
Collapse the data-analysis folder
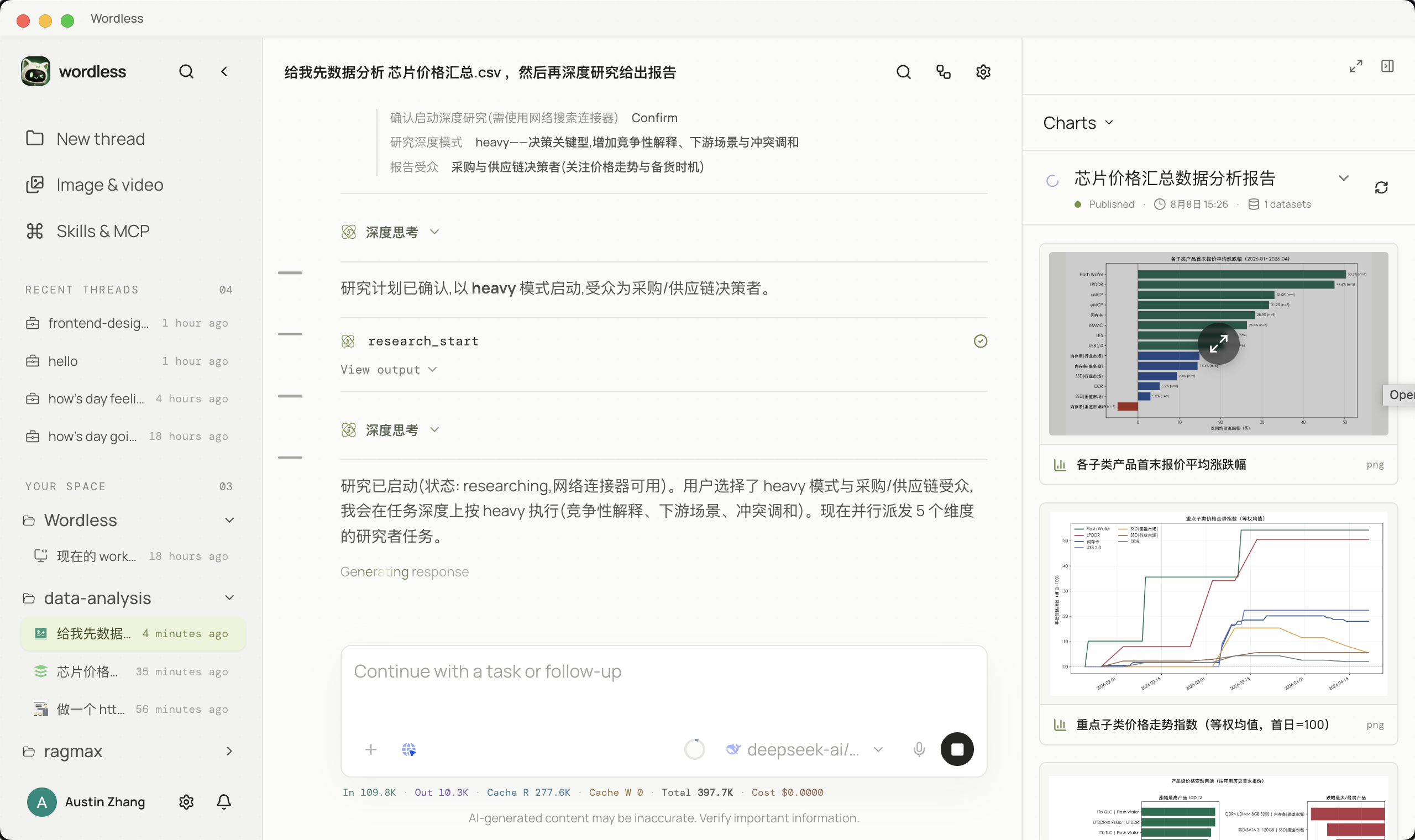229,598
